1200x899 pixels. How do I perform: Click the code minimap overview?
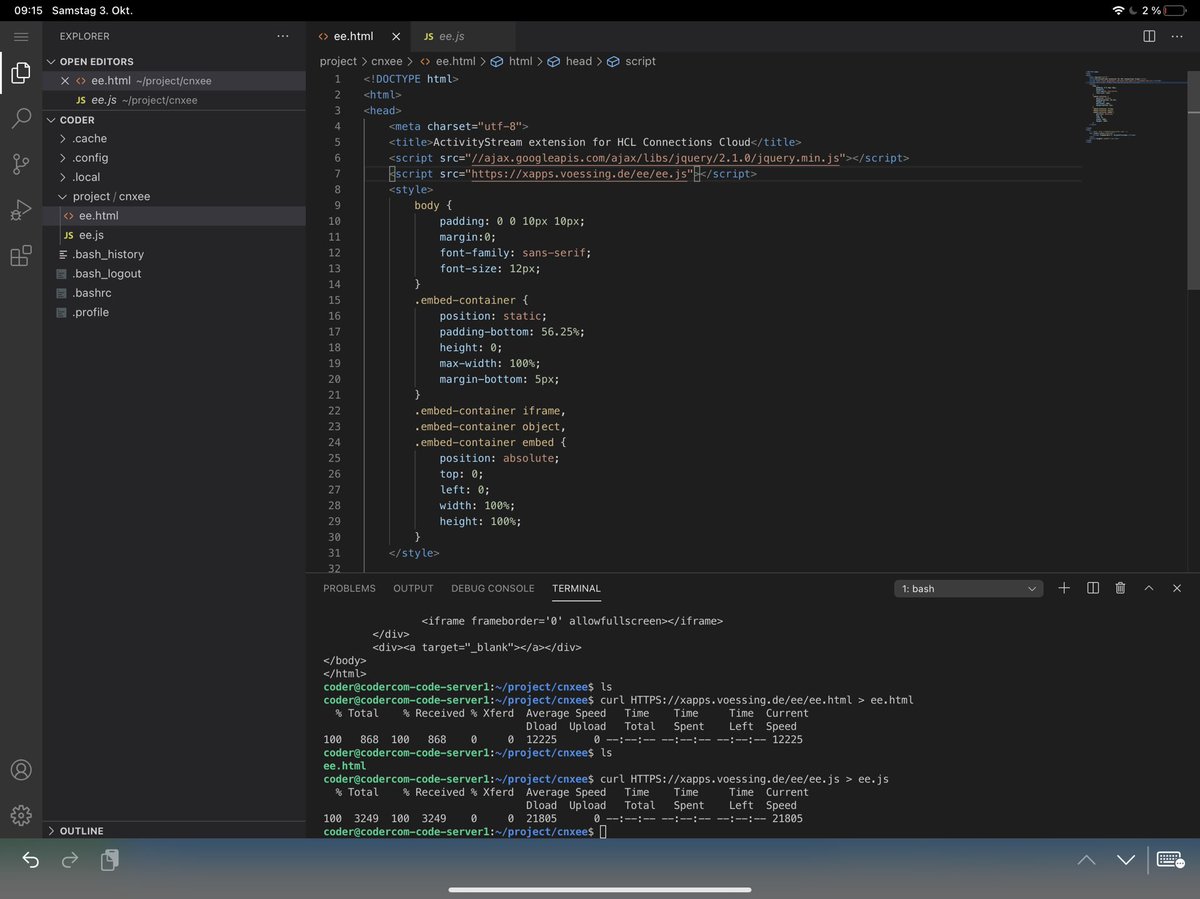point(1136,107)
